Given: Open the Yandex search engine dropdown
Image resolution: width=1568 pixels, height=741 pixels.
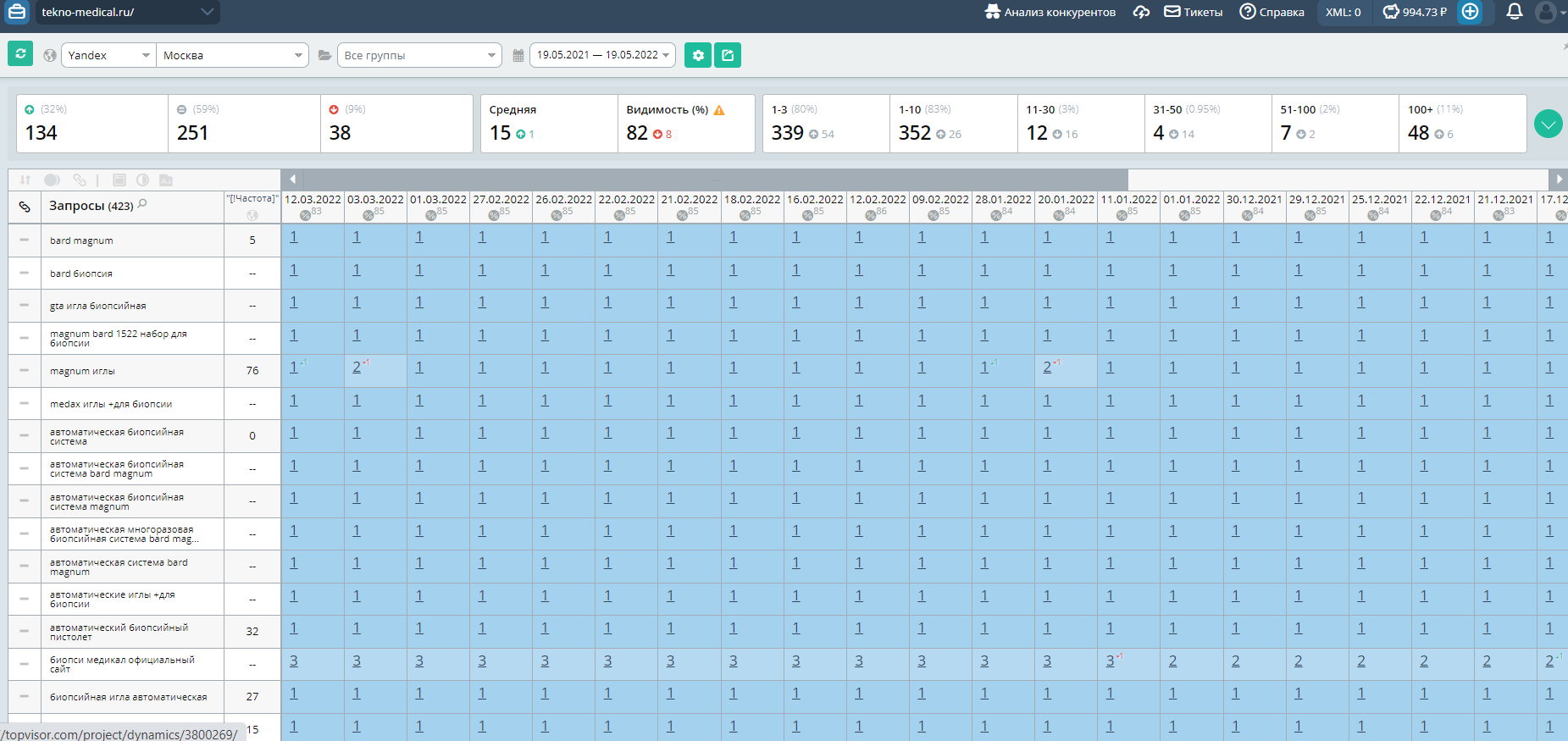Looking at the screenshot, I should point(108,55).
